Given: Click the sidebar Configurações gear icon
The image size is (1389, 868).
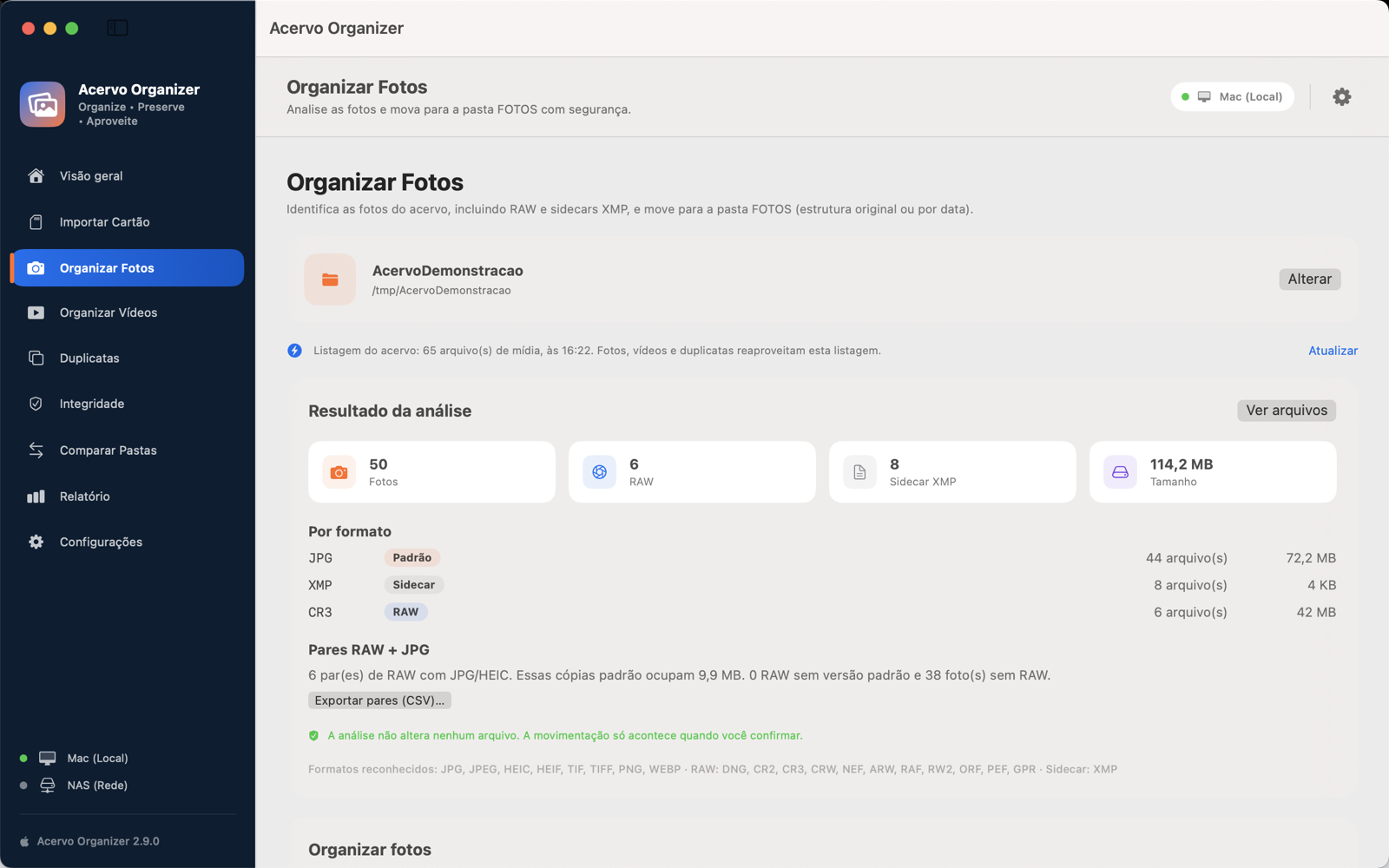Looking at the screenshot, I should click(x=36, y=542).
